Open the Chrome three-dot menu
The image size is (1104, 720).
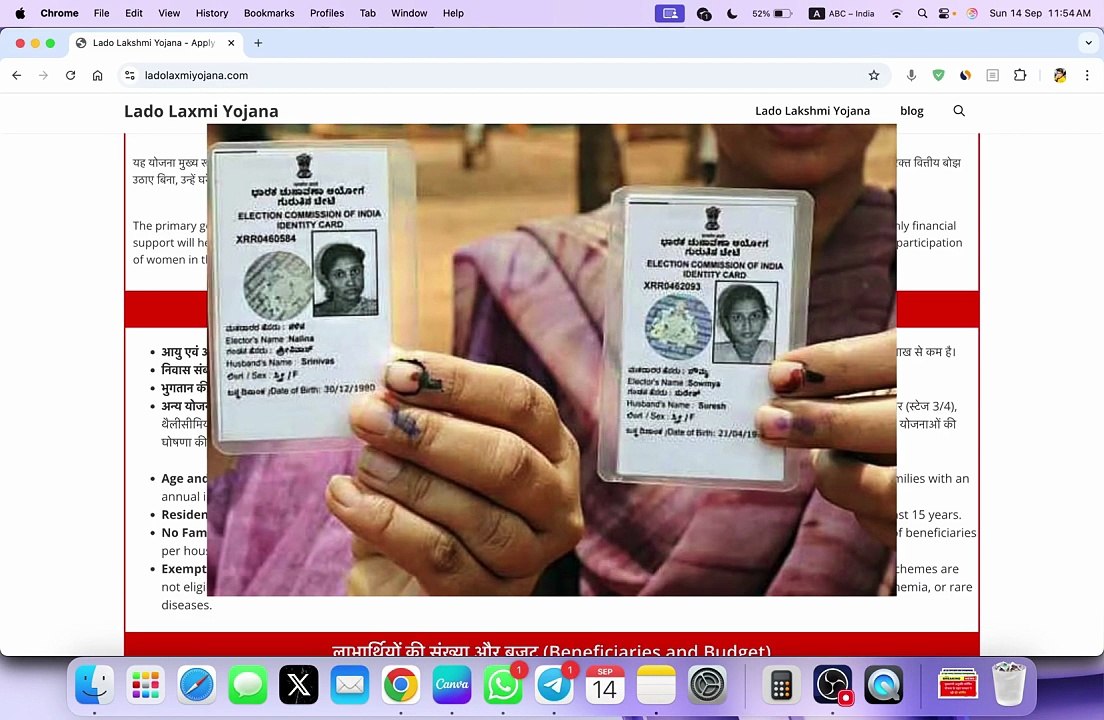click(1087, 75)
